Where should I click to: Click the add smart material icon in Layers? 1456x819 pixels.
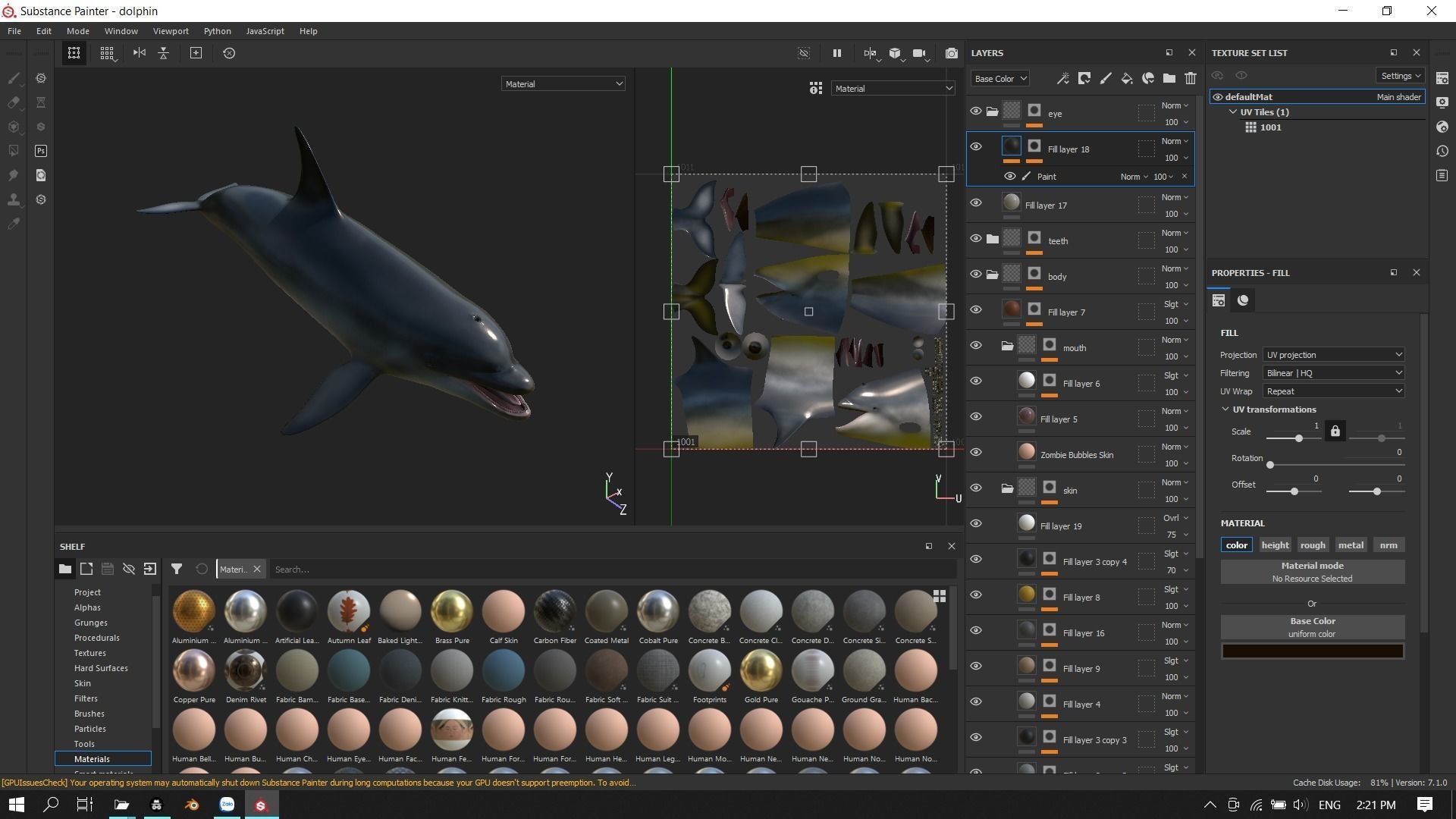(1148, 78)
